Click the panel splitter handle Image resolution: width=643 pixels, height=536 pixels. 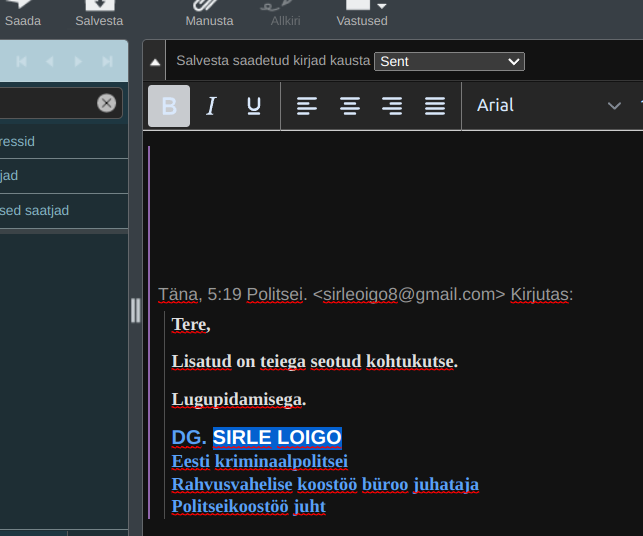(x=135, y=310)
